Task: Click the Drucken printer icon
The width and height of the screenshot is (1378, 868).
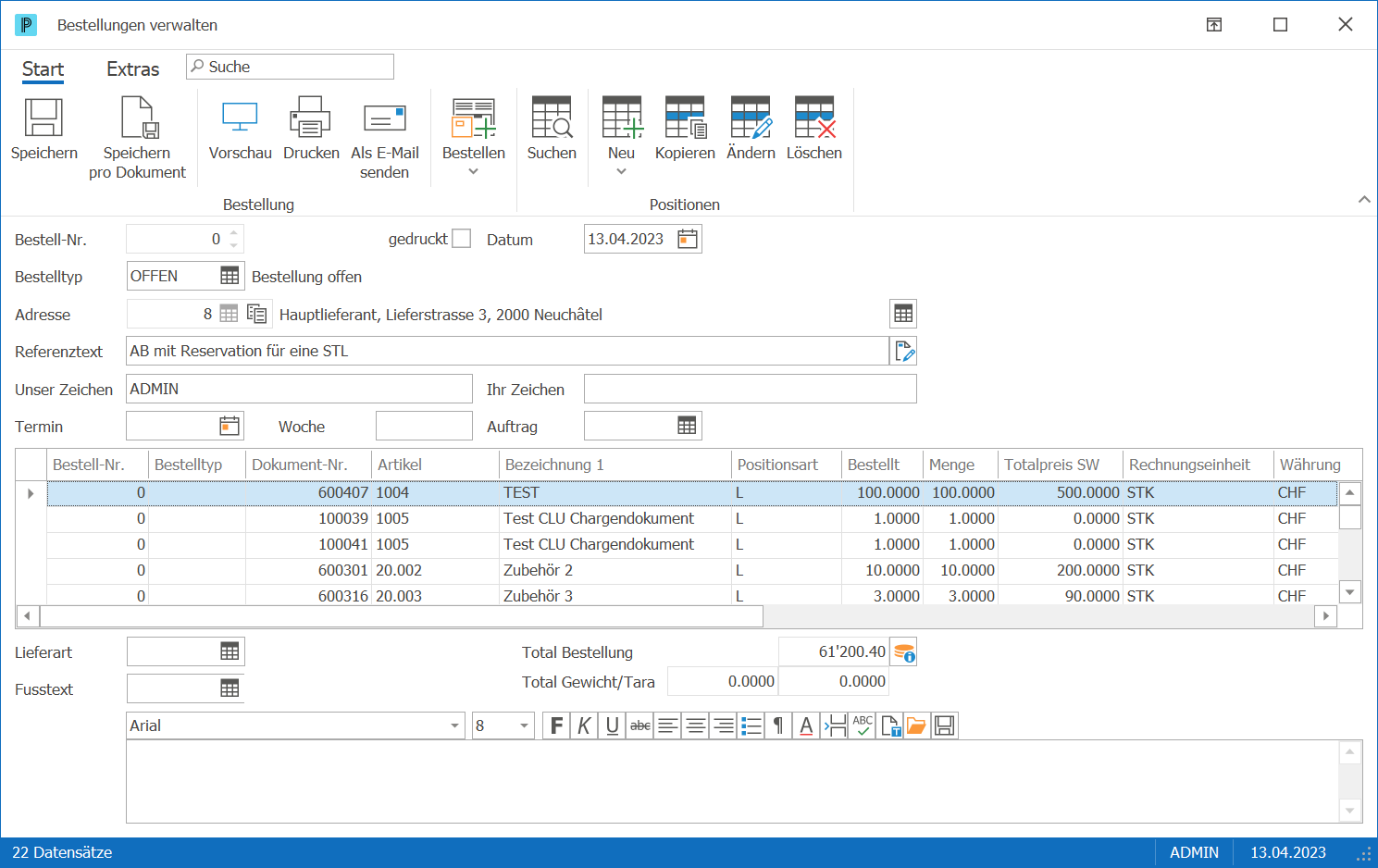Action: (x=310, y=118)
